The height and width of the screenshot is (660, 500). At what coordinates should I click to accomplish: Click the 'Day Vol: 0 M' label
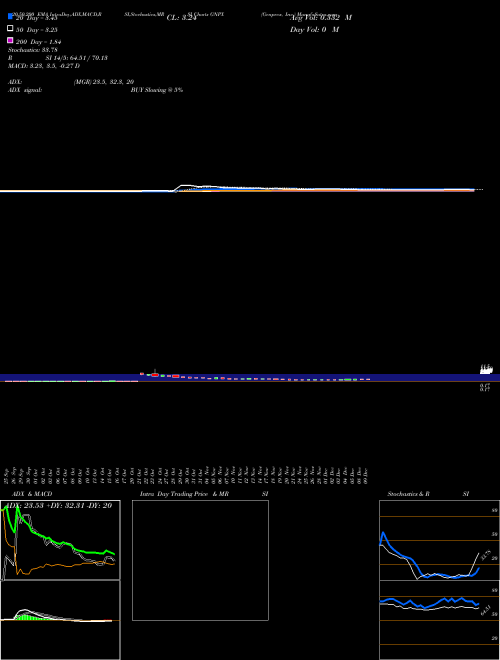tap(314, 30)
